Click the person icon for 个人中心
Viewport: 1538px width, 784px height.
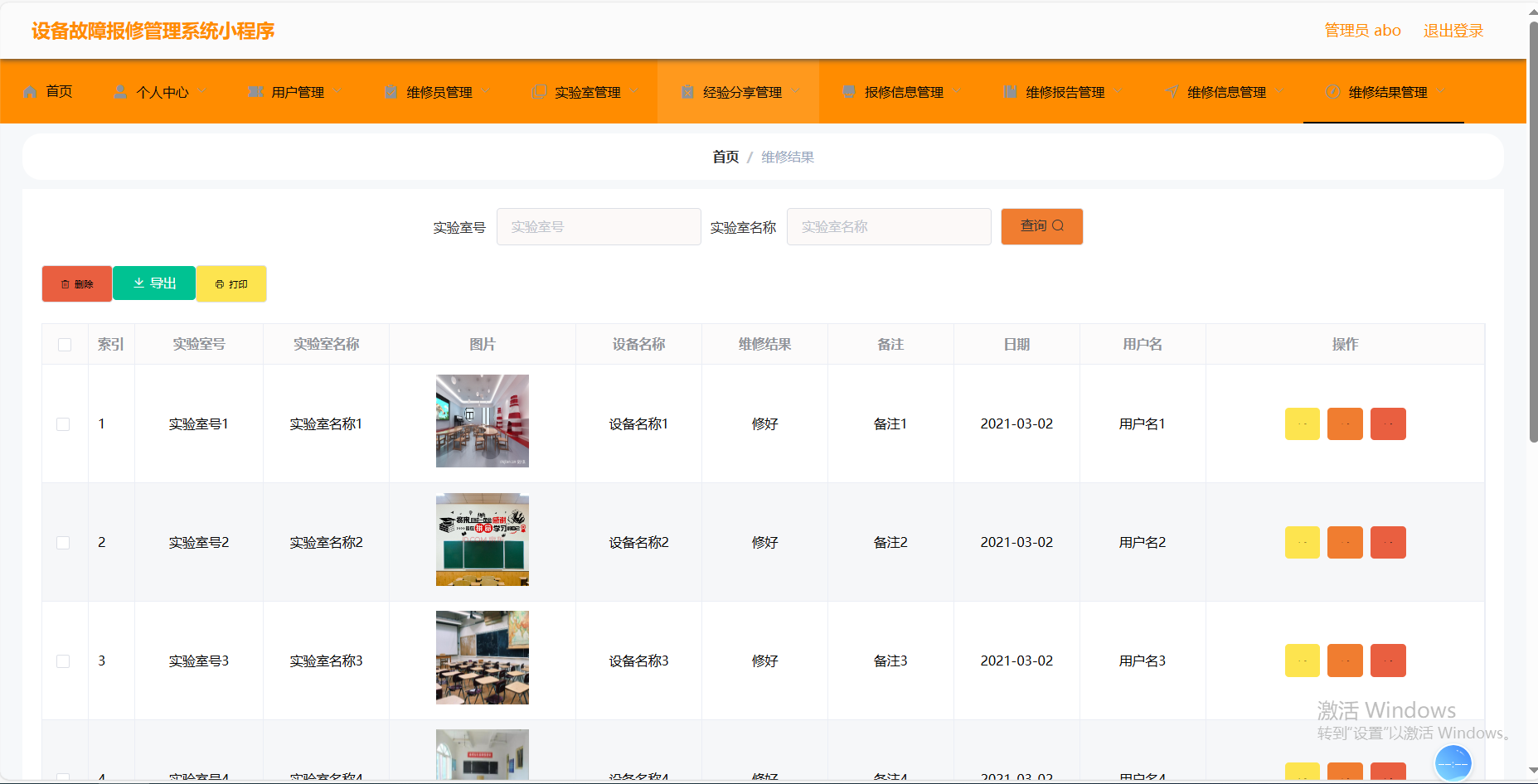point(121,92)
